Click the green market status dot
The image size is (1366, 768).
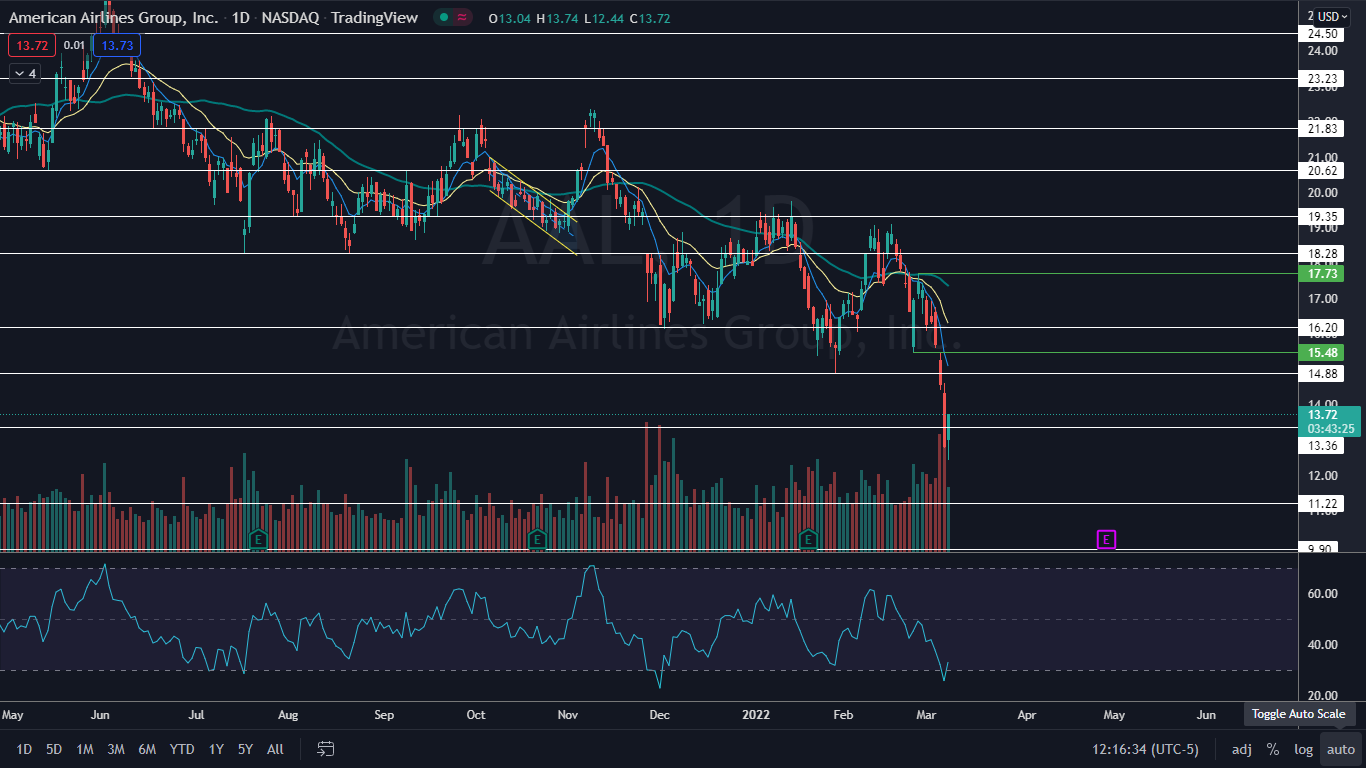pos(442,17)
